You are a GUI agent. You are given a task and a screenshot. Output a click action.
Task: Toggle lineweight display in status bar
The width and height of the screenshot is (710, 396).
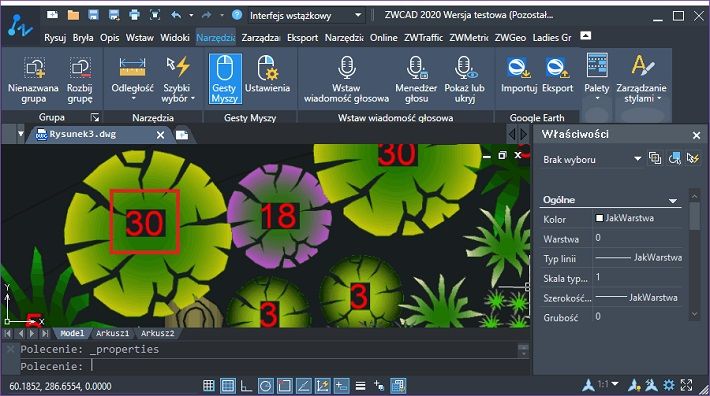point(360,386)
